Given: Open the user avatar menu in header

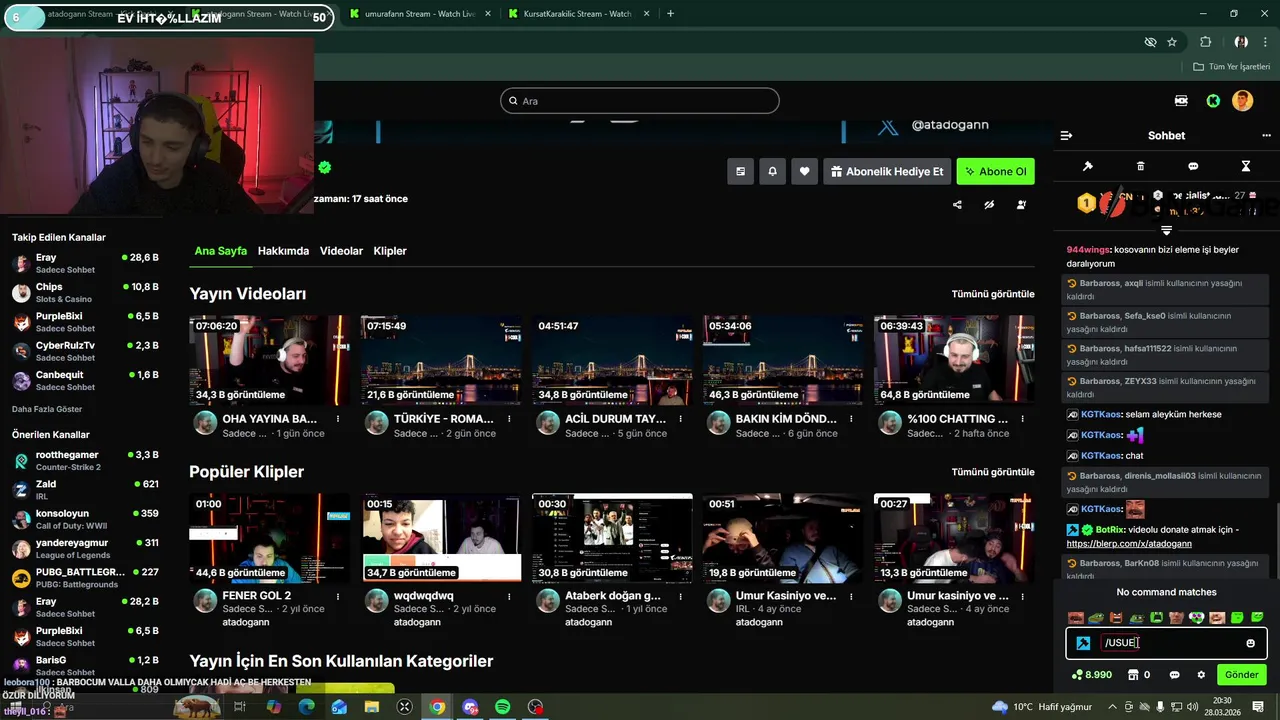Looking at the screenshot, I should click(1242, 101).
